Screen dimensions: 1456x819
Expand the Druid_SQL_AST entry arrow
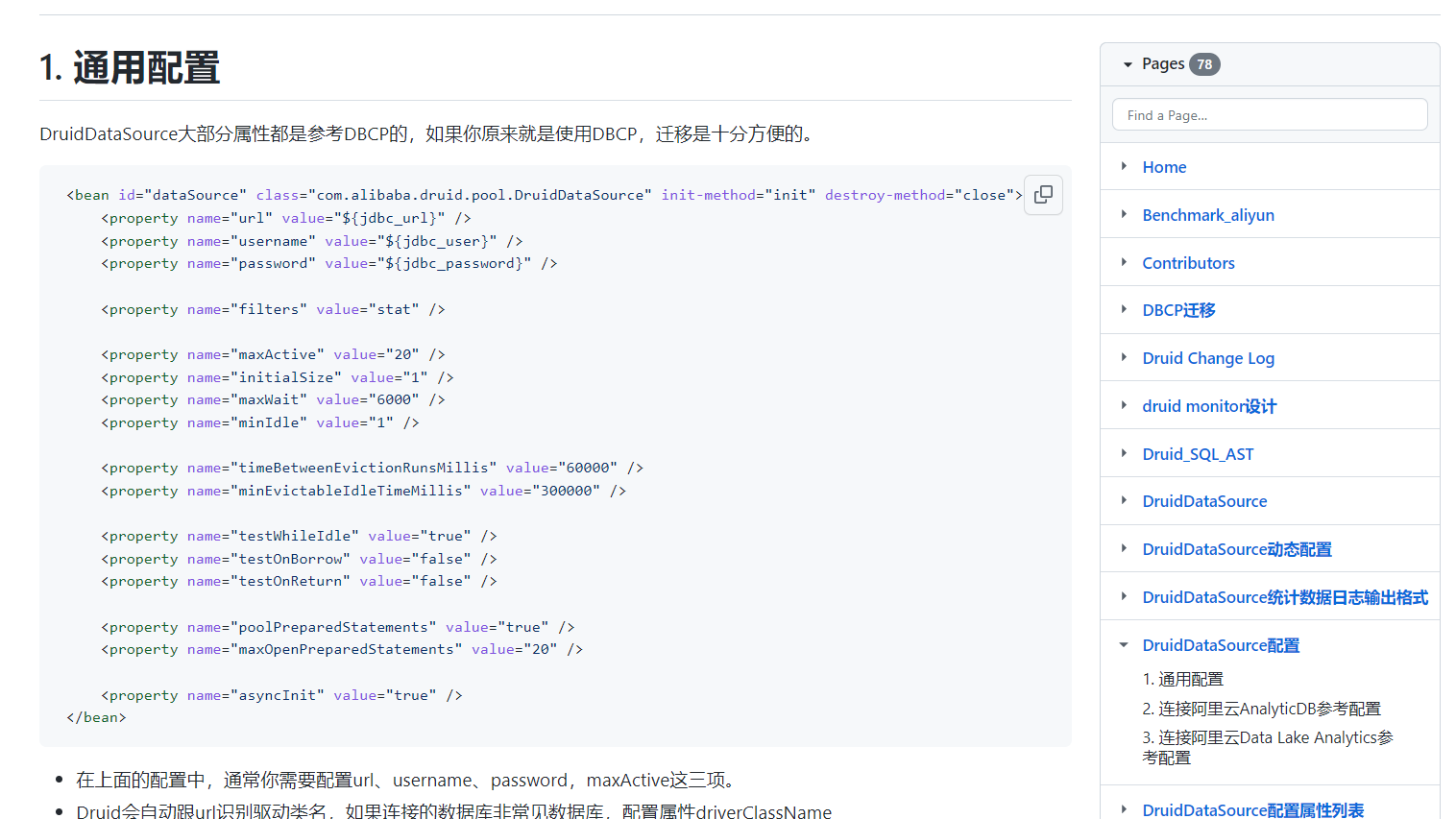click(1124, 453)
